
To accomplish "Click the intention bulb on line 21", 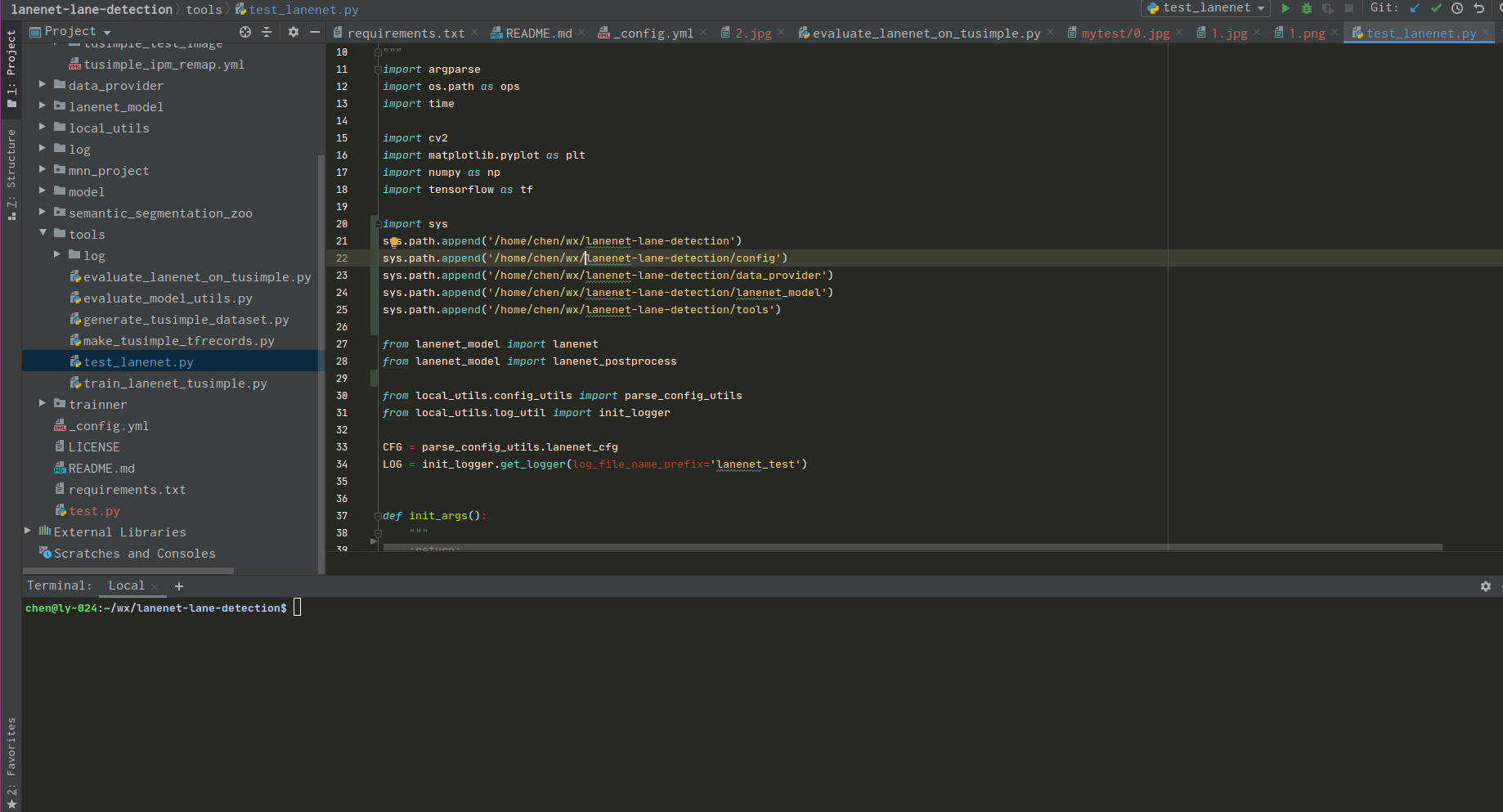I will click(394, 241).
